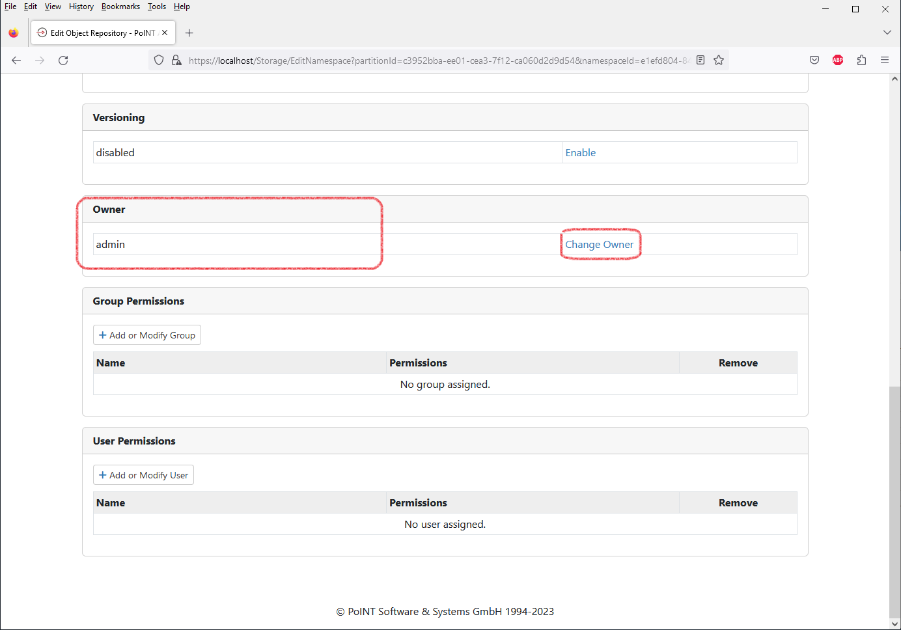This screenshot has width=901, height=630.
Task: Click the Enable versioning link
Action: [580, 152]
